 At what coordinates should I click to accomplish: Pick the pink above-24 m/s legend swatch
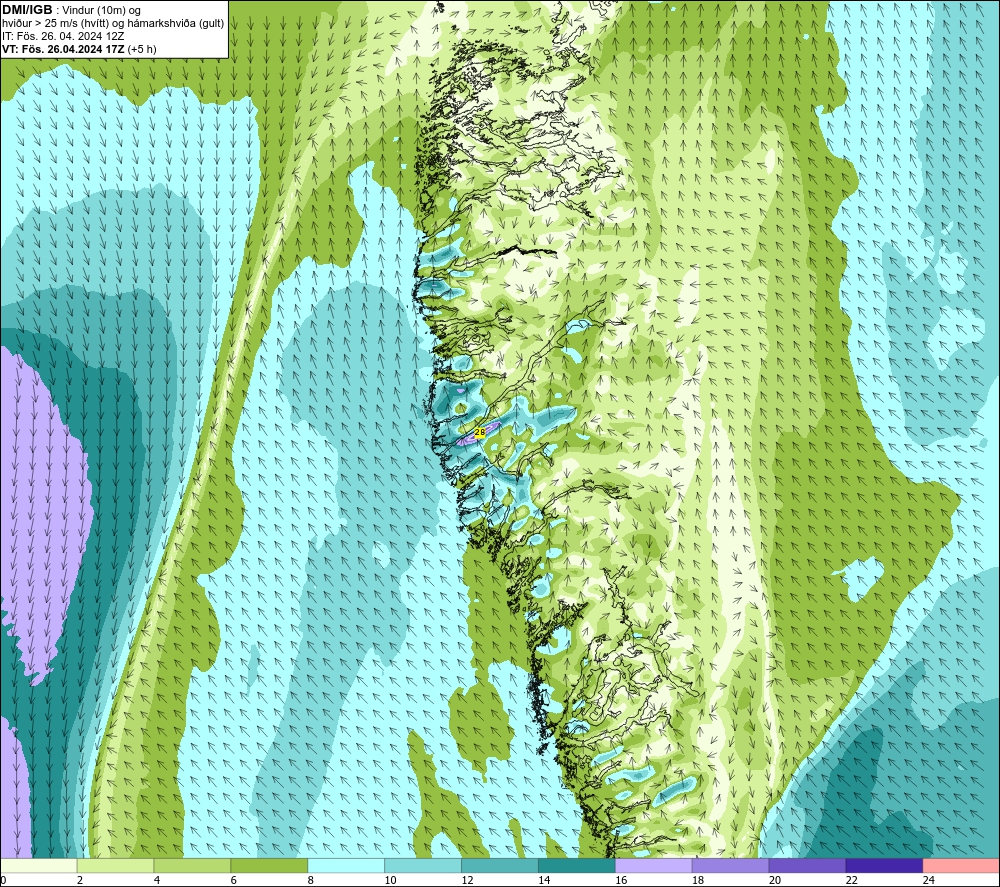point(961,866)
